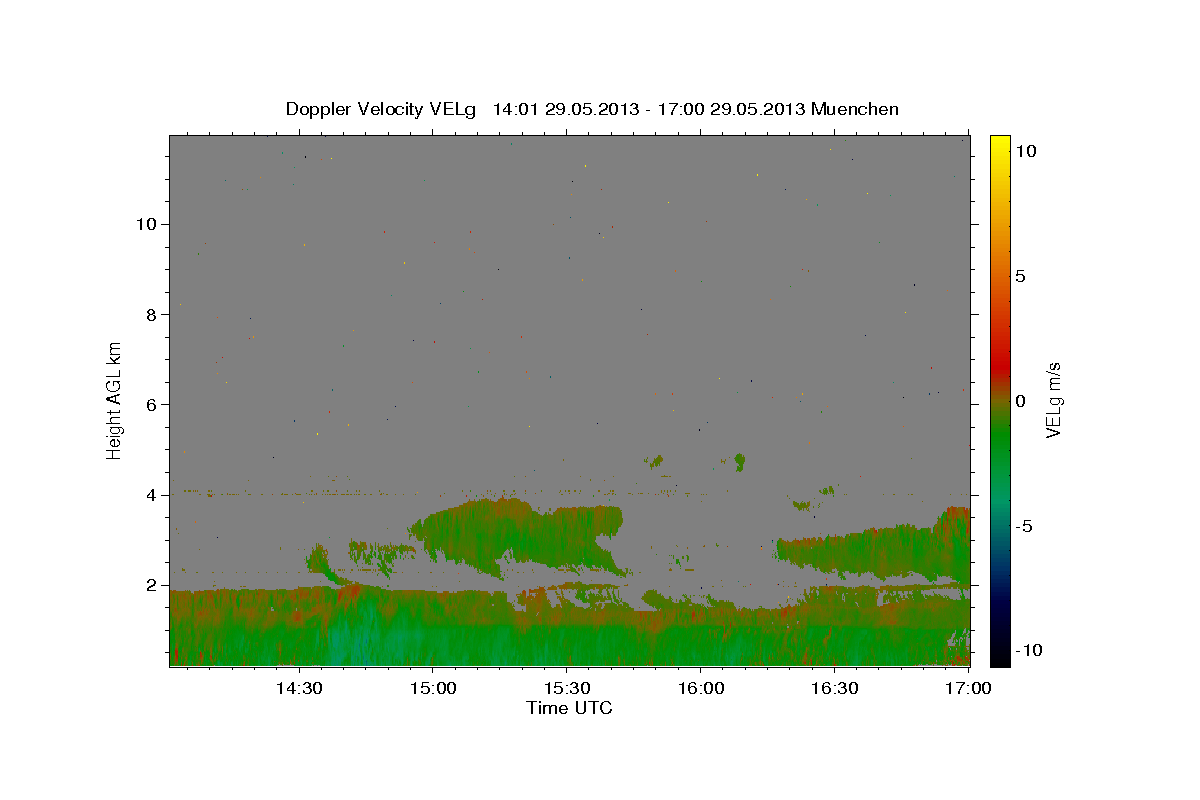This screenshot has height=800, width=1200.
Task: Click the large cloud echo near 15:15
Action: 515,535
